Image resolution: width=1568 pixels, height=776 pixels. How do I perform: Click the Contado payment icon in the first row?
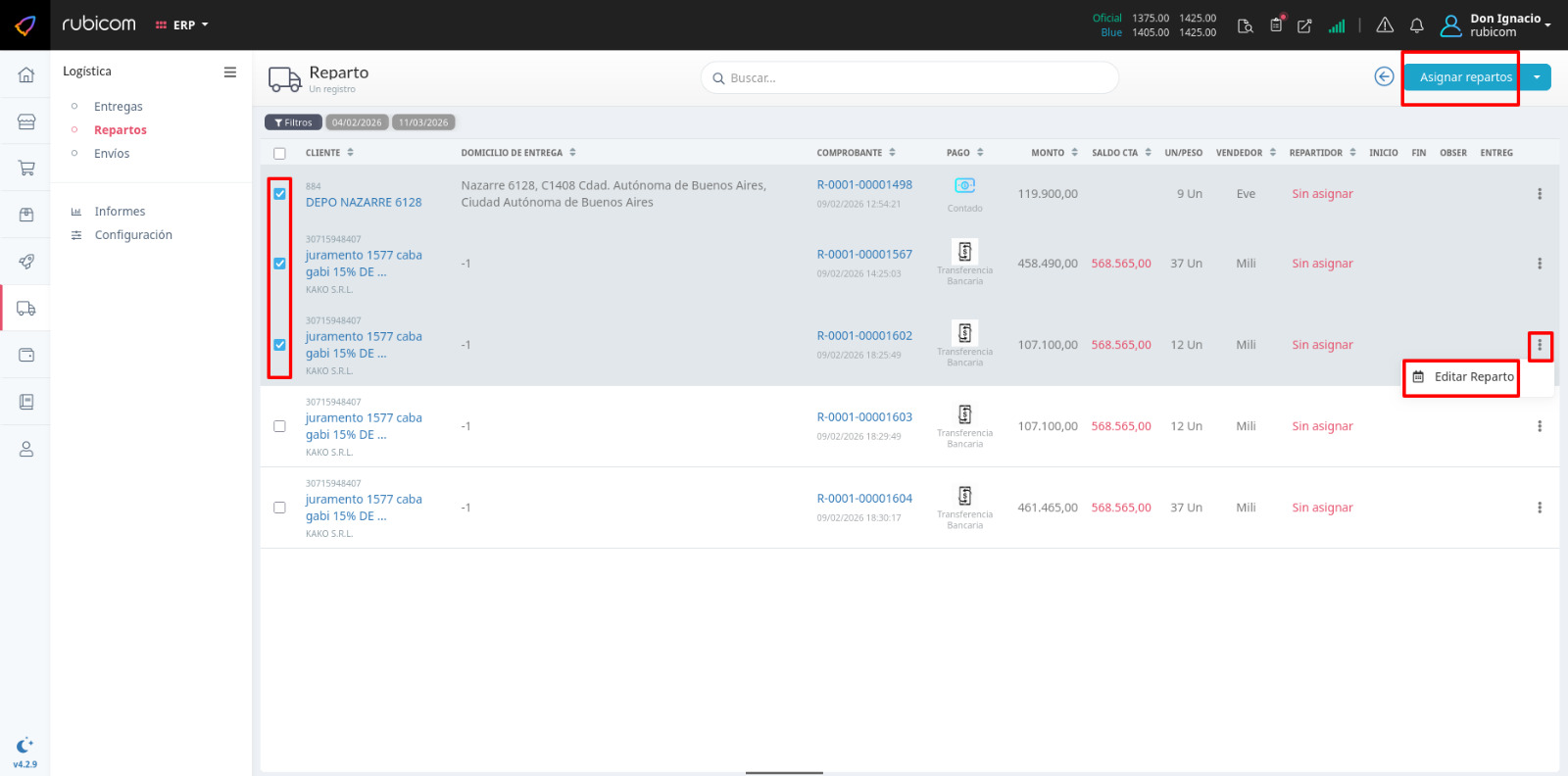(964, 185)
